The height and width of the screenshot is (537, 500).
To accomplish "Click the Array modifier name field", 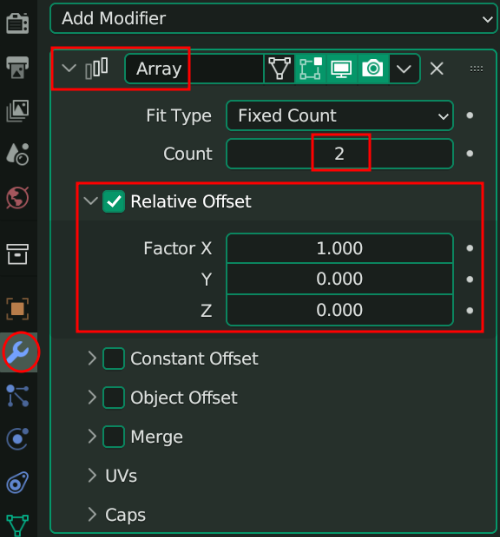I will pyautogui.click(x=195, y=68).
